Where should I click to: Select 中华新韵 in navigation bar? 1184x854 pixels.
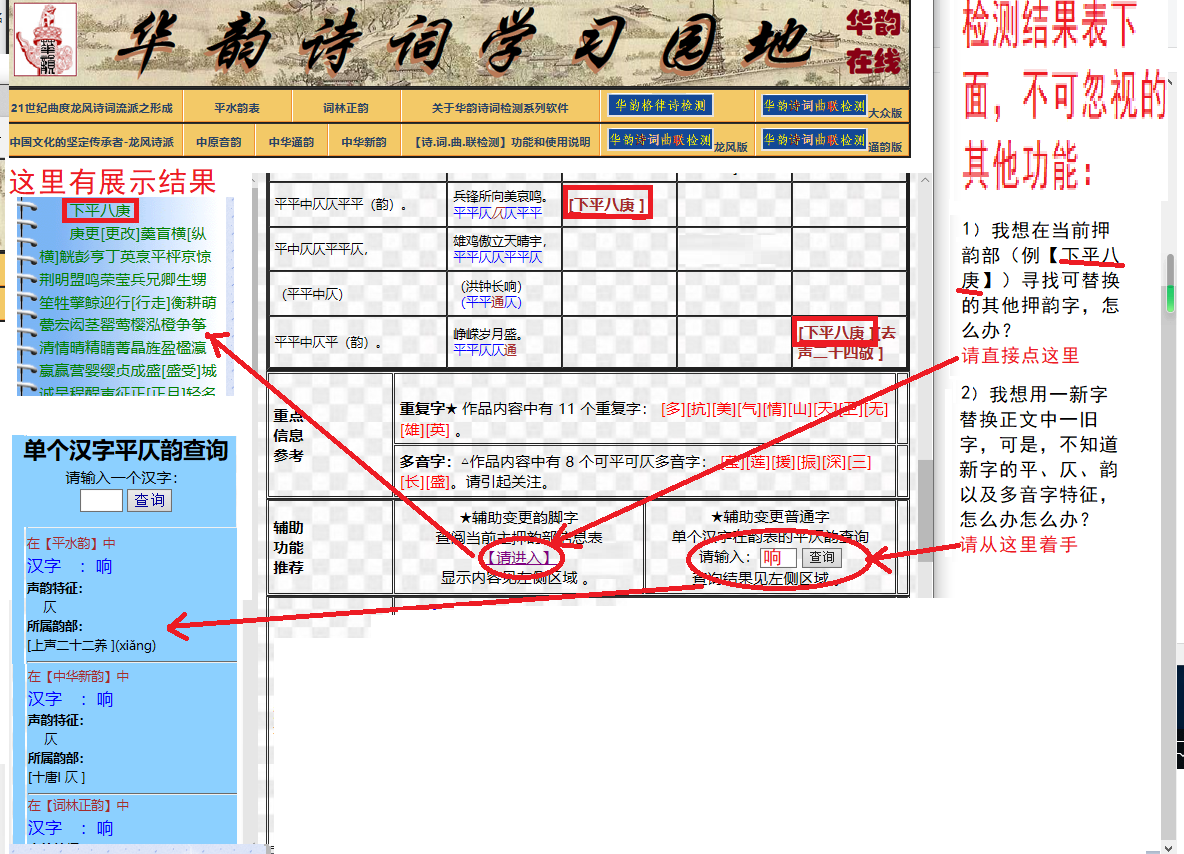364,142
